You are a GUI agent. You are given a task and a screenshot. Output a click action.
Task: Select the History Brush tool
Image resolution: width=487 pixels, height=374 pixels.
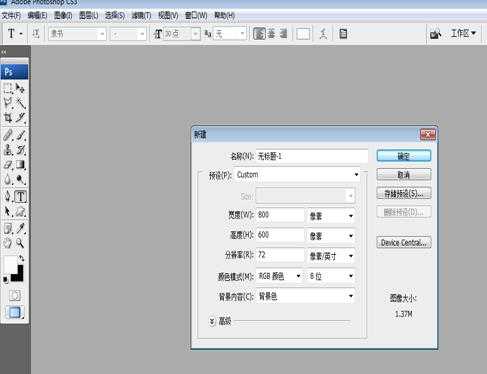(x=20, y=150)
